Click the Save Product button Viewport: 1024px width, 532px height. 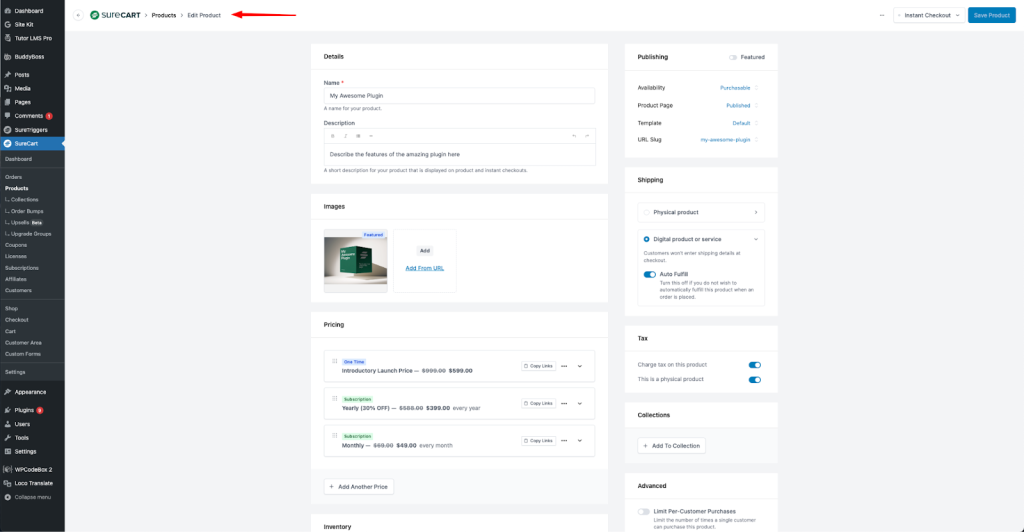[x=991, y=15]
